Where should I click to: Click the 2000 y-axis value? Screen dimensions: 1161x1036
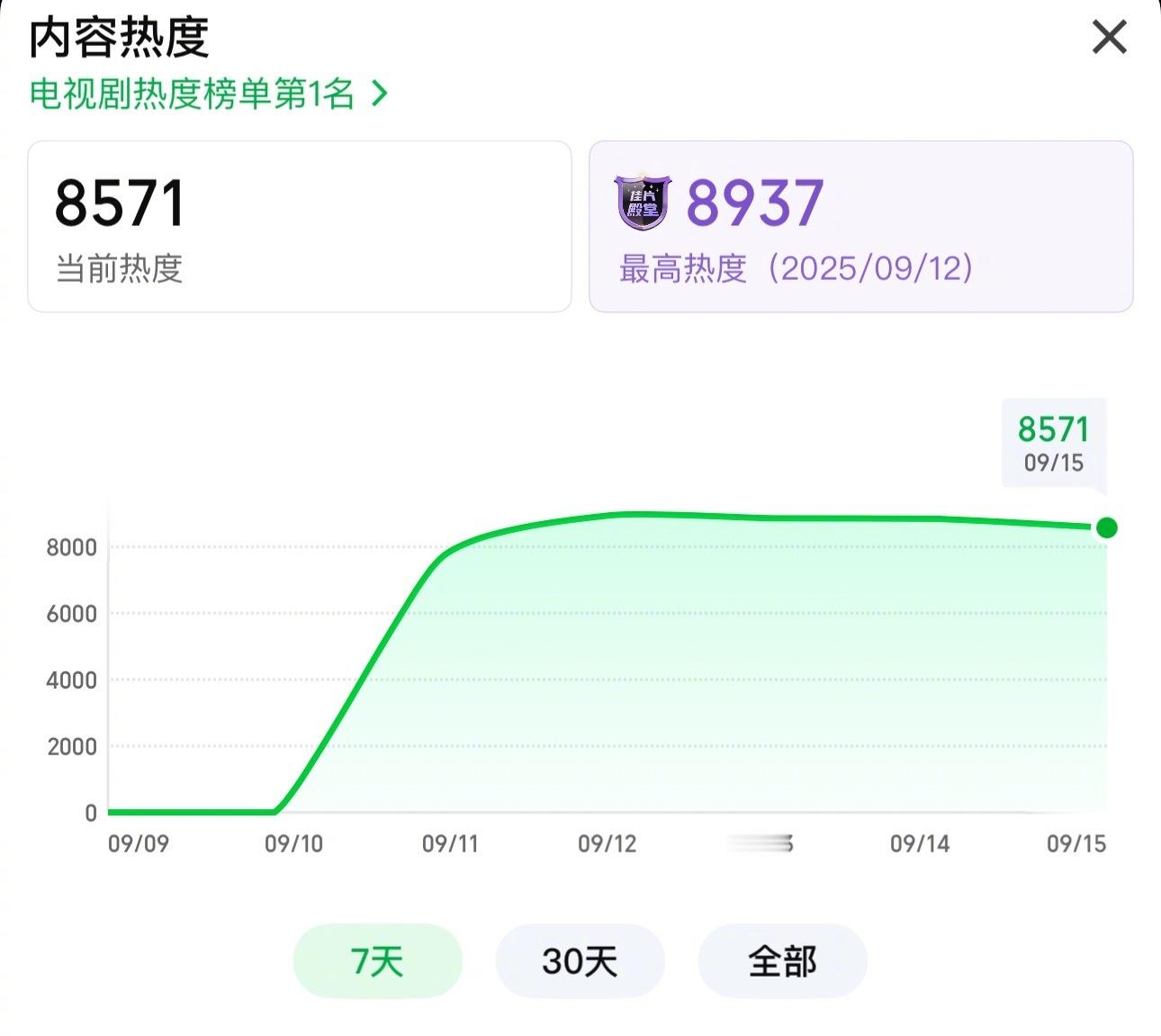coord(71,747)
